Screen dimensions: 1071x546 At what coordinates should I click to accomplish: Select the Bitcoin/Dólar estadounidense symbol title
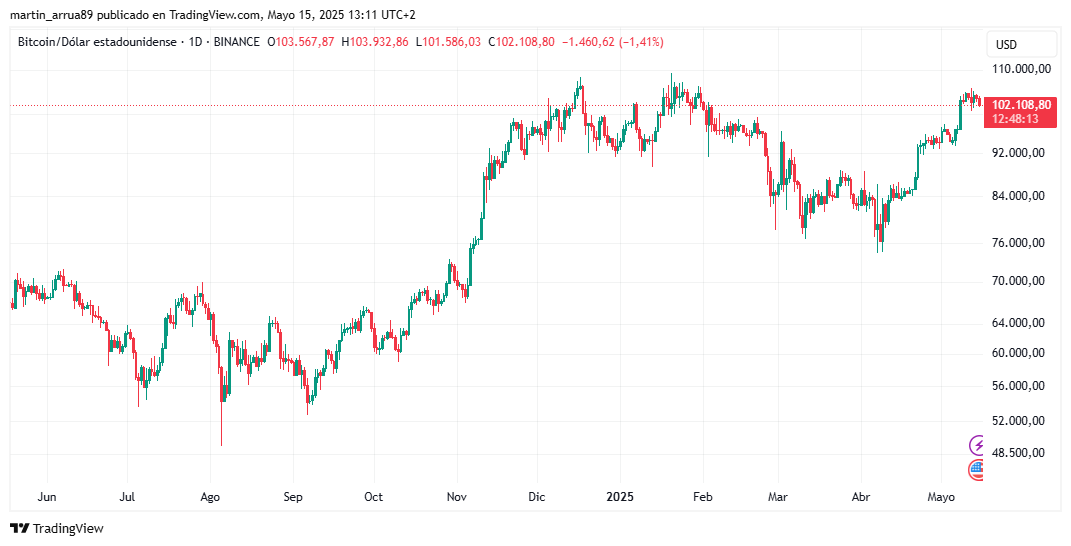click(x=96, y=42)
